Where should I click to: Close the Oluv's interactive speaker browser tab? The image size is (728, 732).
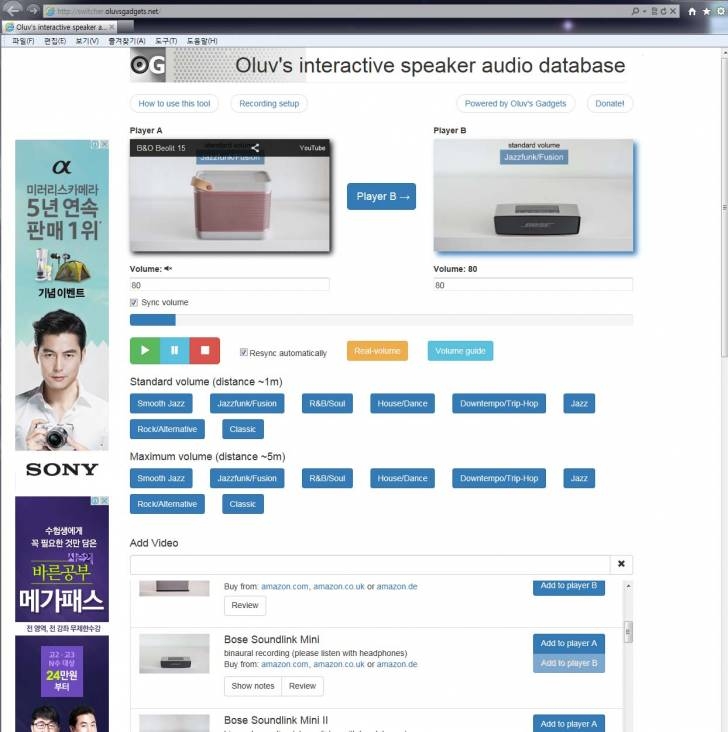coord(112,27)
